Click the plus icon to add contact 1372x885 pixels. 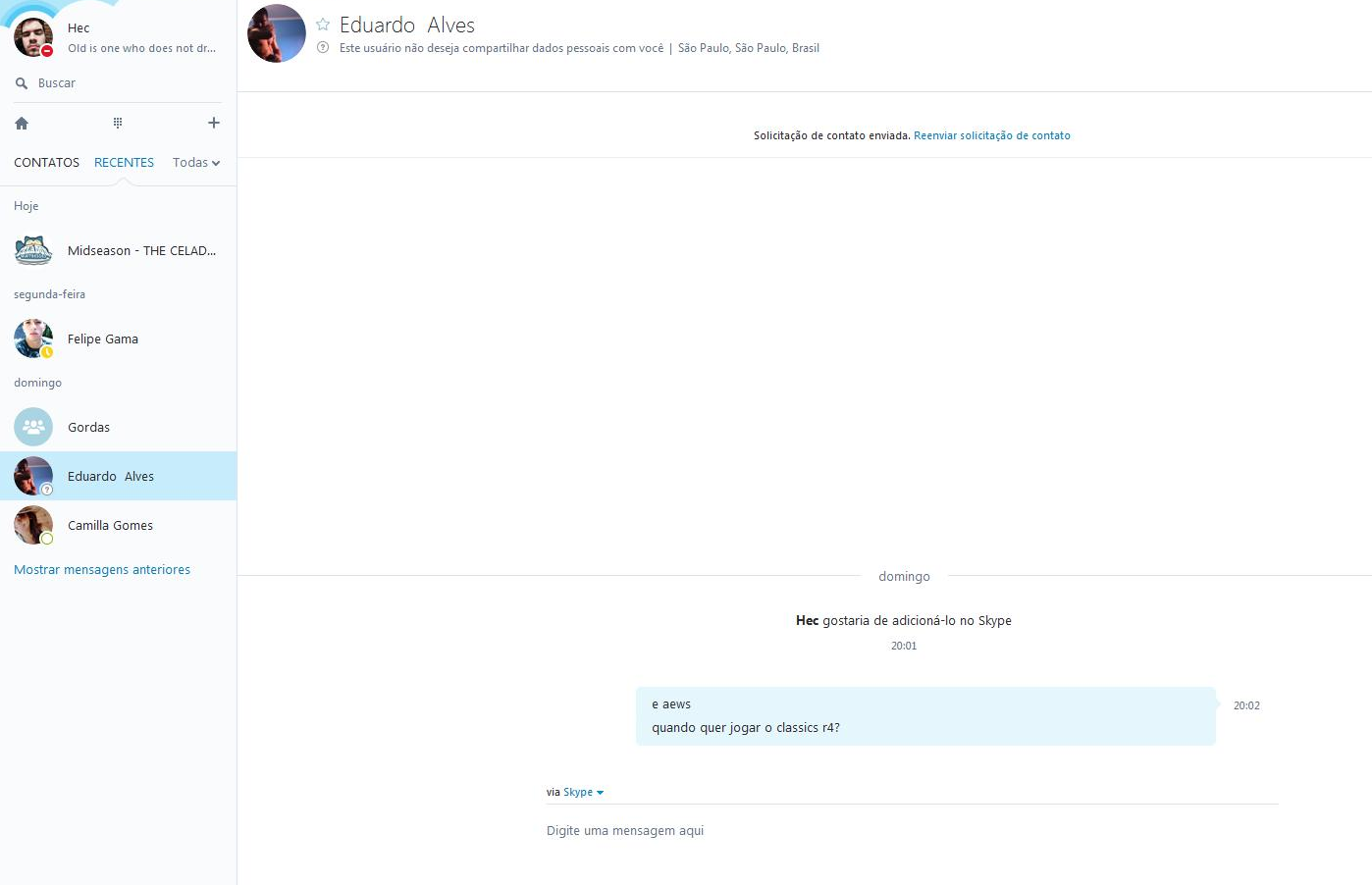click(214, 123)
